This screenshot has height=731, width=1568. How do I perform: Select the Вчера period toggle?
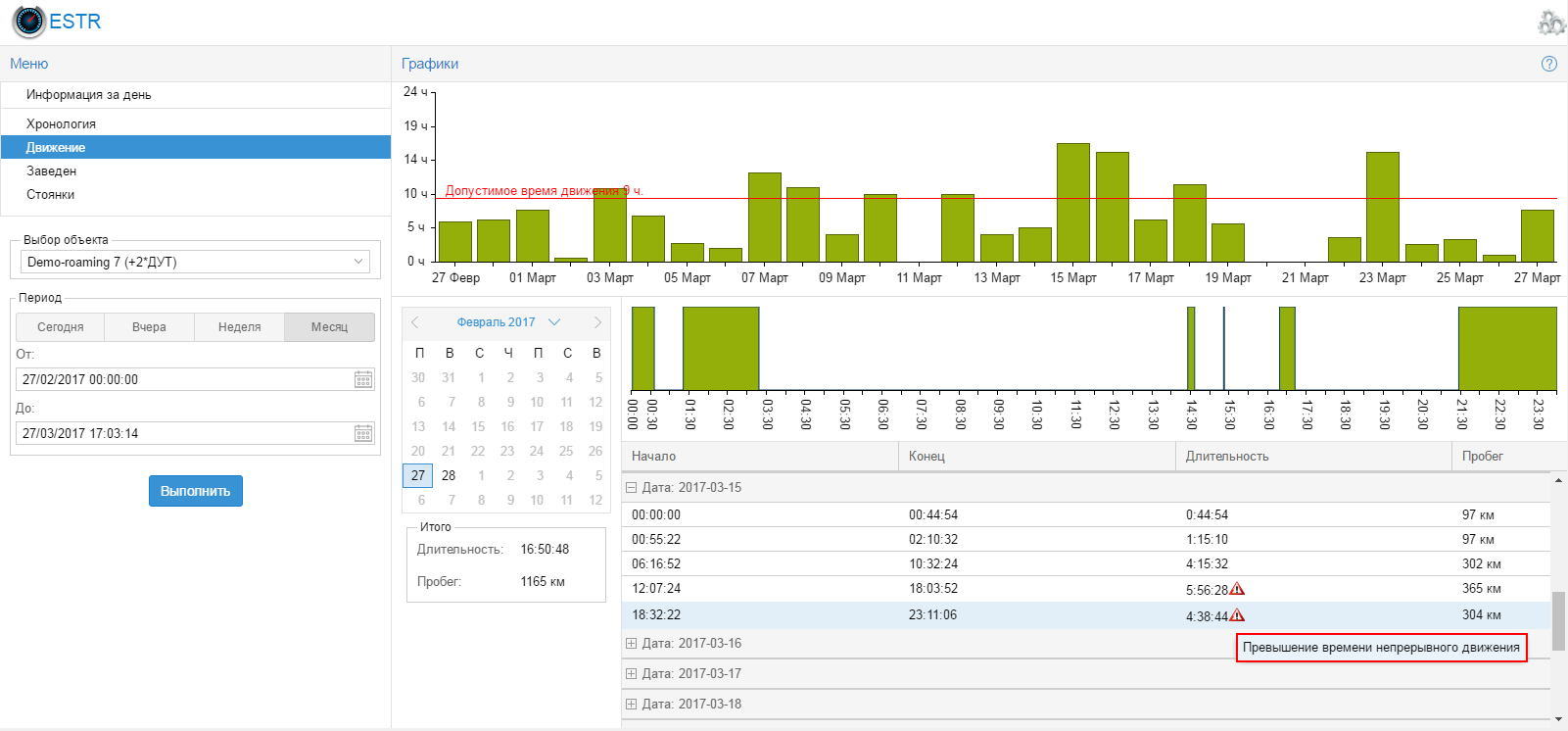149,327
